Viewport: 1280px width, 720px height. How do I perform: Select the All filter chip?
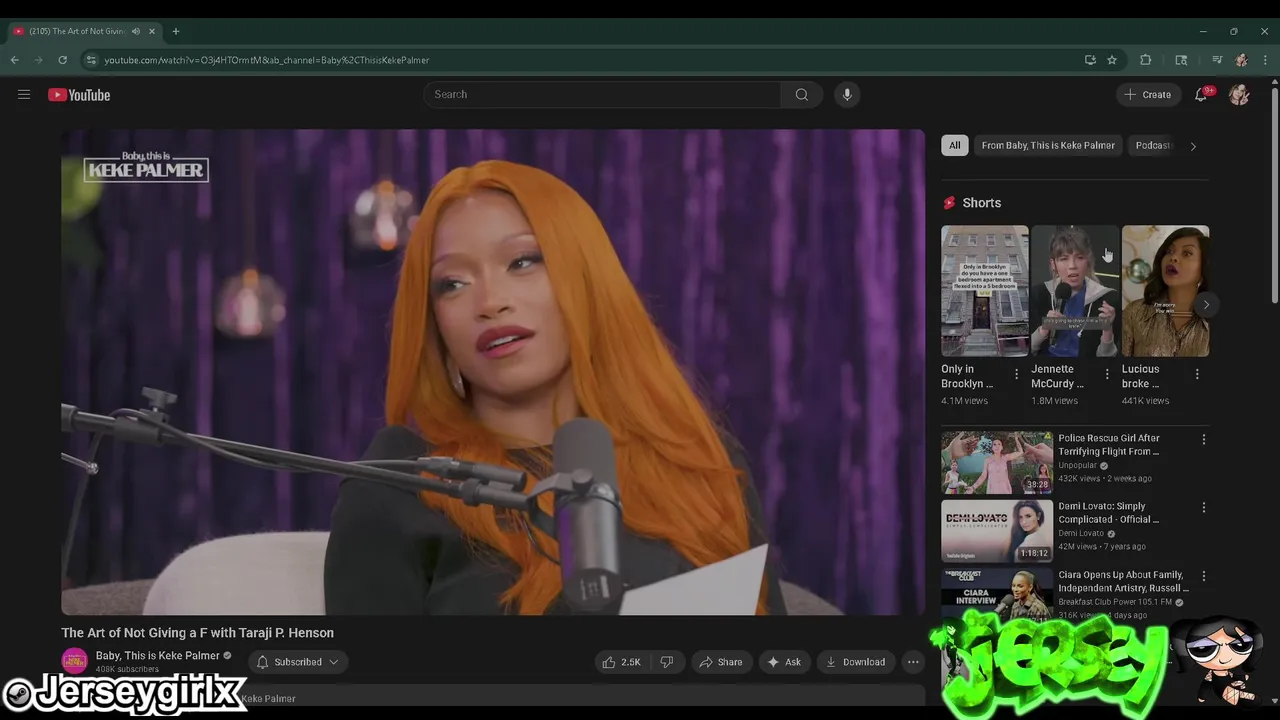tap(954, 145)
